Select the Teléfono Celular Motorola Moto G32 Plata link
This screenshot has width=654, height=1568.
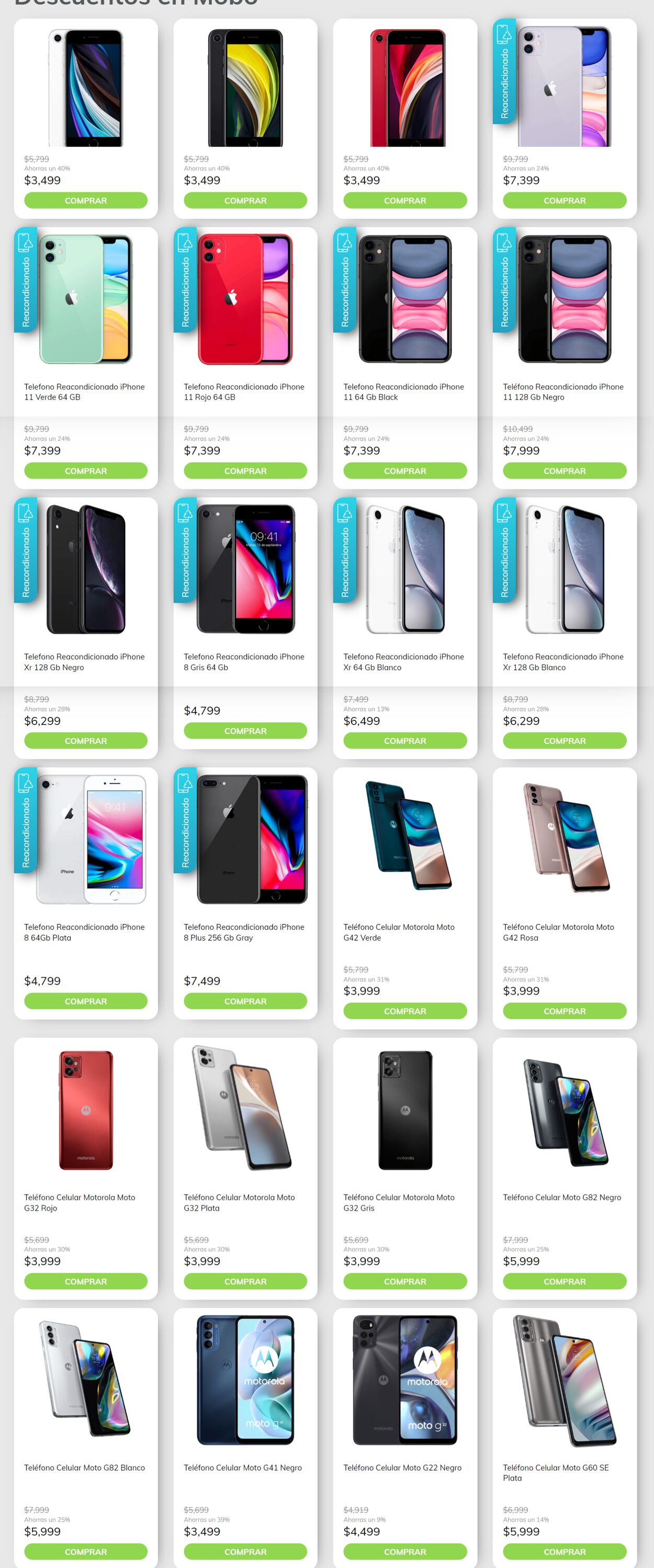239,1202
